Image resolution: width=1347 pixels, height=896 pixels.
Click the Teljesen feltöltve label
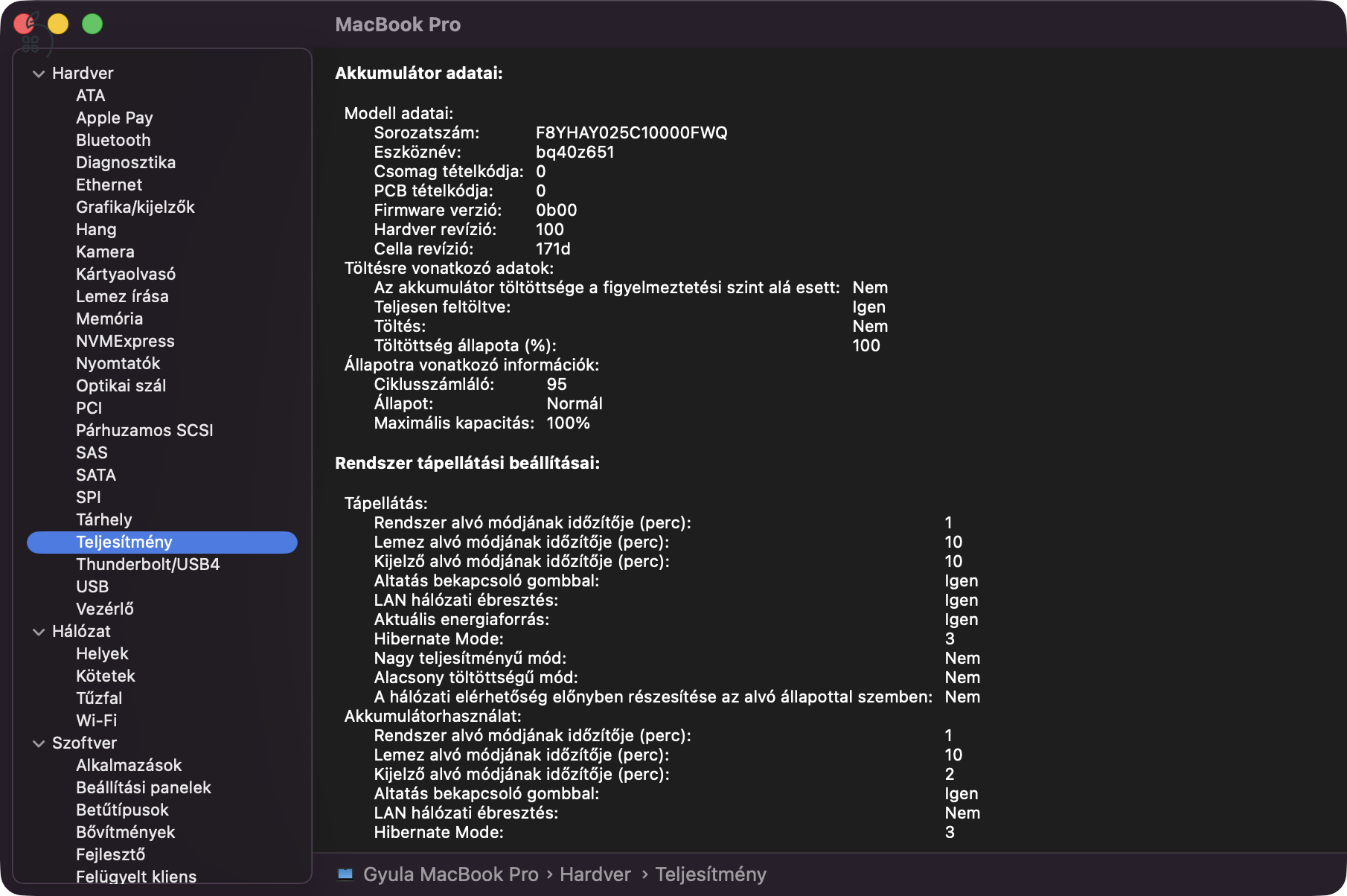(x=442, y=307)
